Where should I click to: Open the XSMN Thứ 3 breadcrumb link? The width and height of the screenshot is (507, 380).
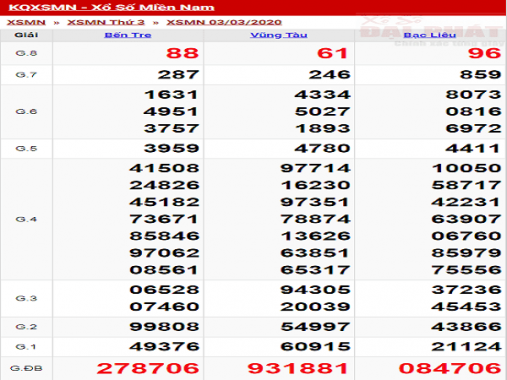click(106, 22)
